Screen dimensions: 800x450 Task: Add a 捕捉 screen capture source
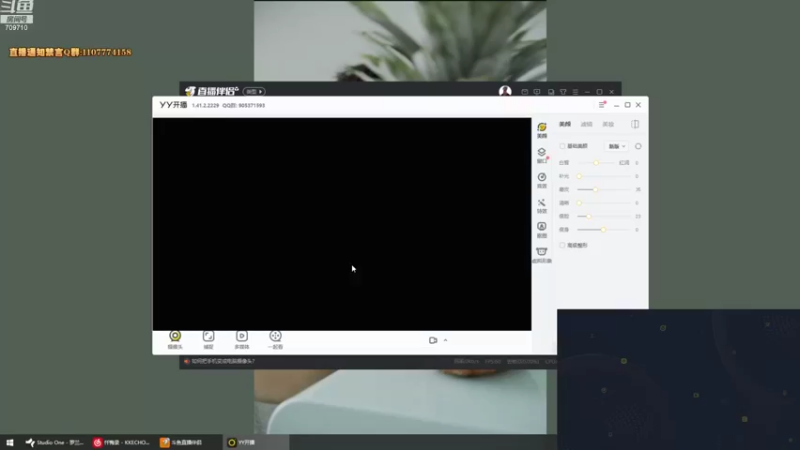click(x=208, y=339)
